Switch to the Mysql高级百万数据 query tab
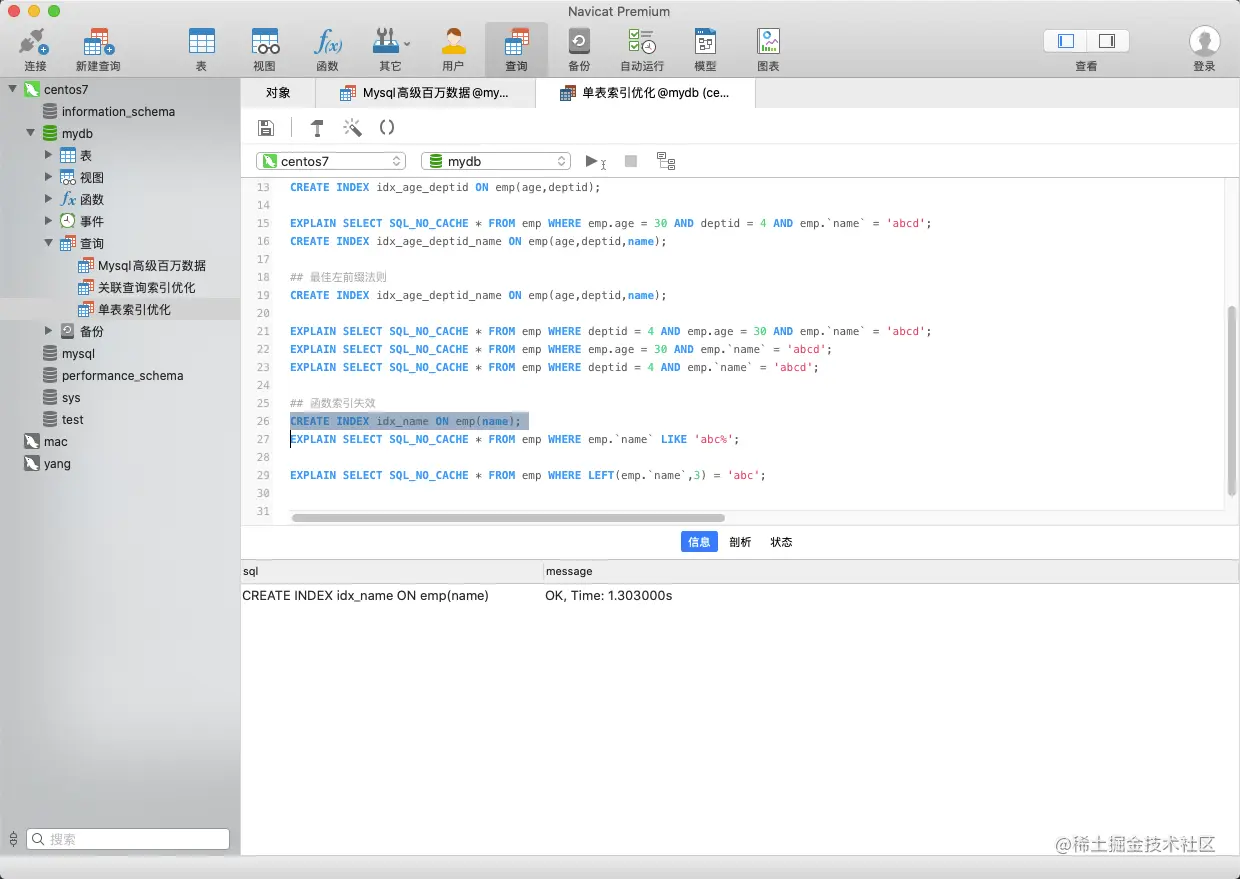The width and height of the screenshot is (1240, 879). pyautogui.click(x=425, y=93)
